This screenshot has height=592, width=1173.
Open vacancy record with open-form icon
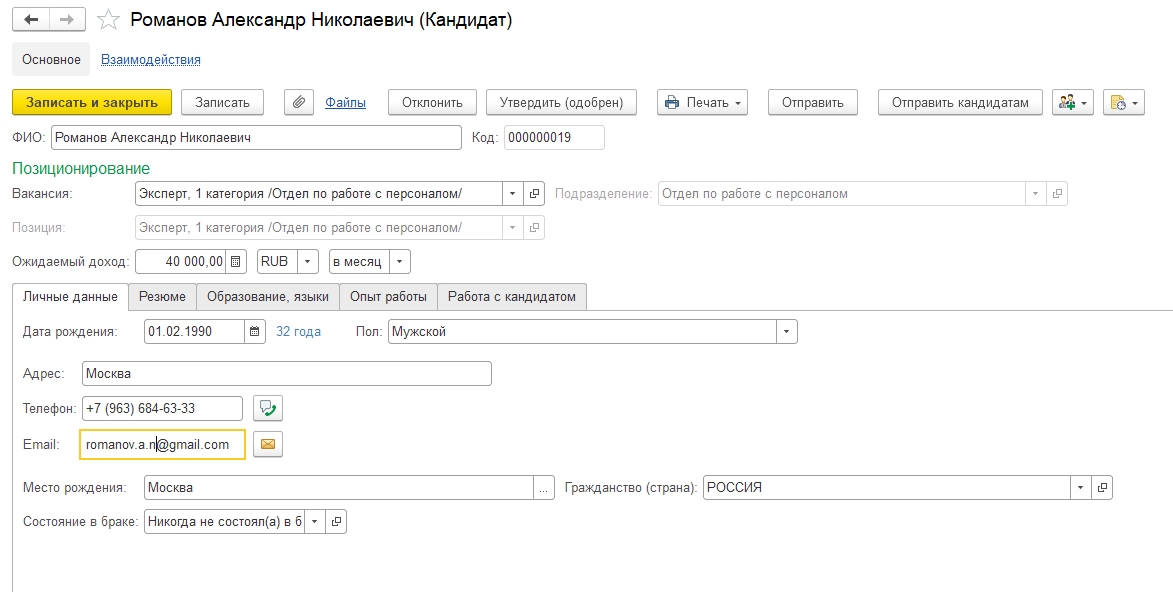535,194
